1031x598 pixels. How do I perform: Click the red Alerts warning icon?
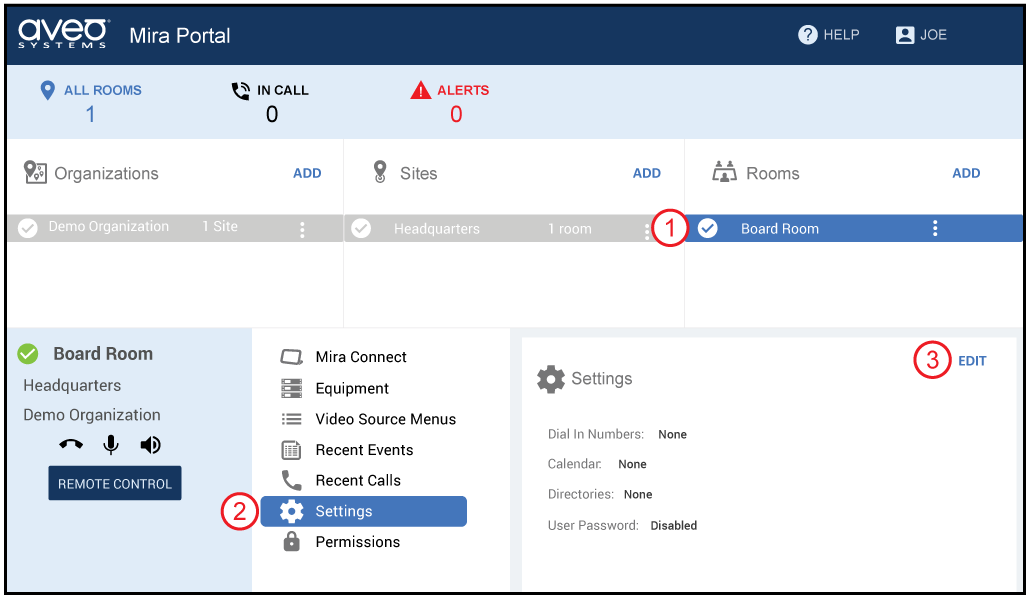421,90
